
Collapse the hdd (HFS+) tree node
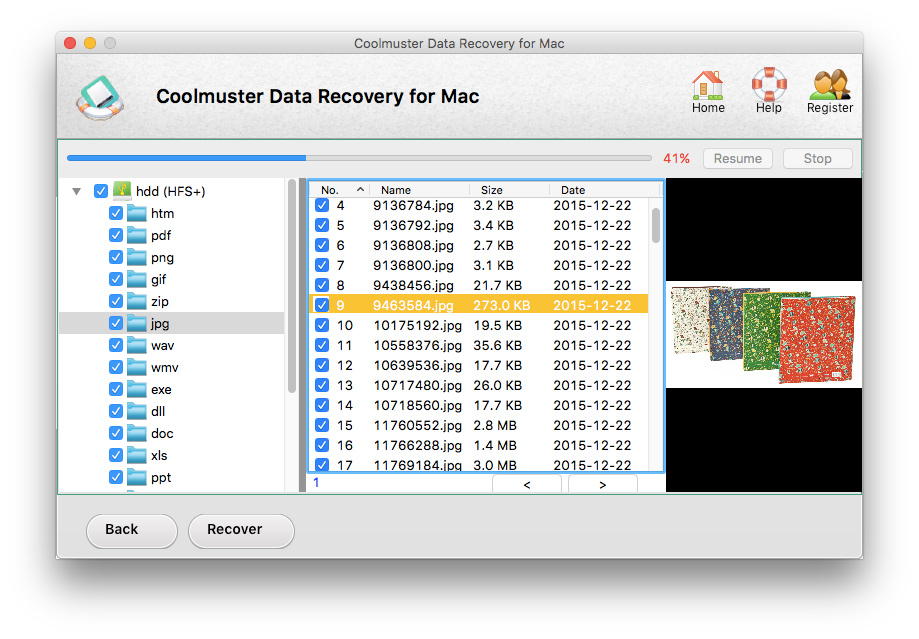pos(76,191)
